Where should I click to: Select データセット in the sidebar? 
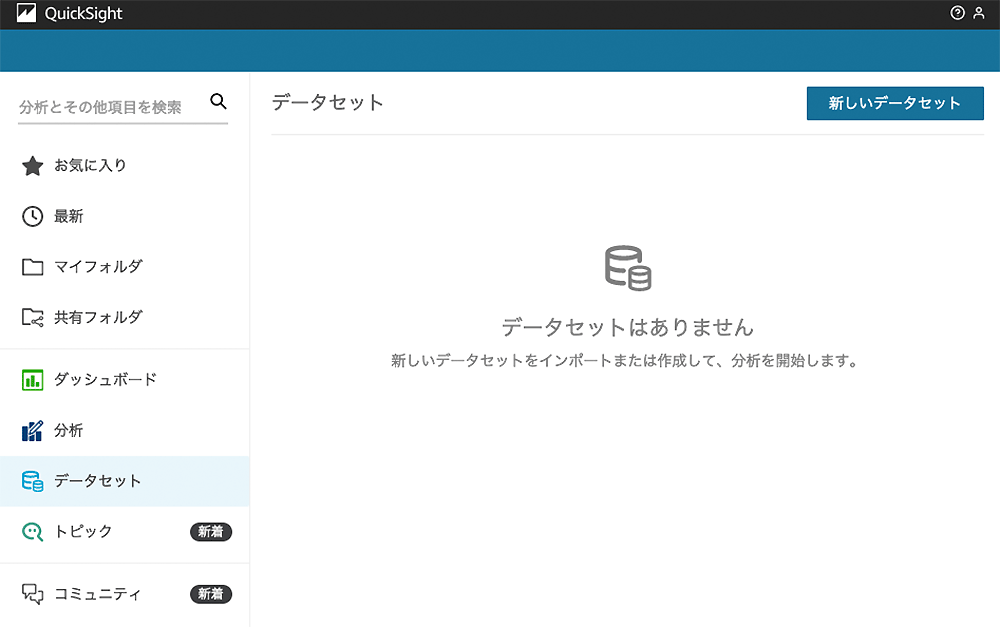coord(124,481)
